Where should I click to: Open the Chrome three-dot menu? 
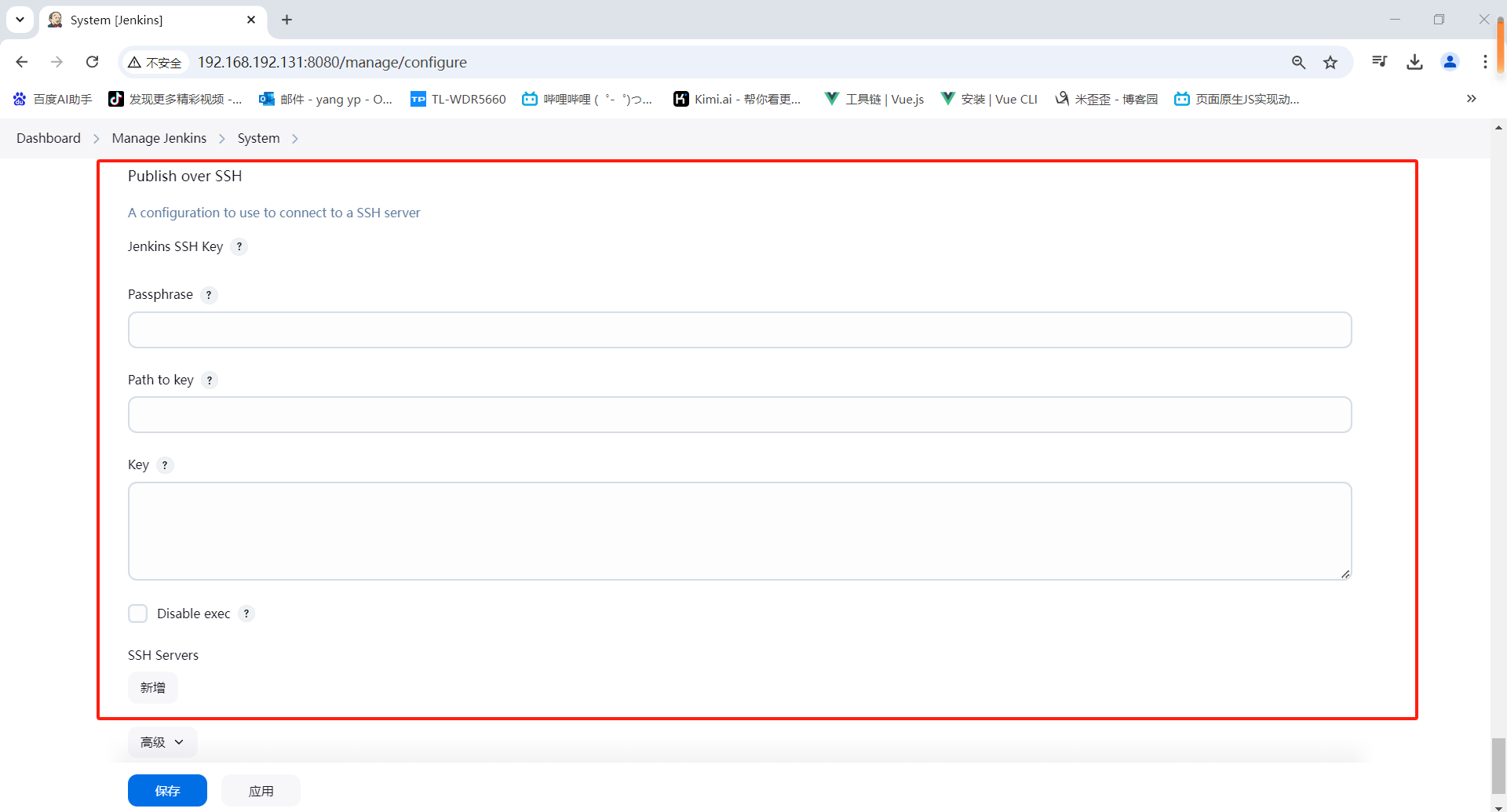tap(1485, 62)
